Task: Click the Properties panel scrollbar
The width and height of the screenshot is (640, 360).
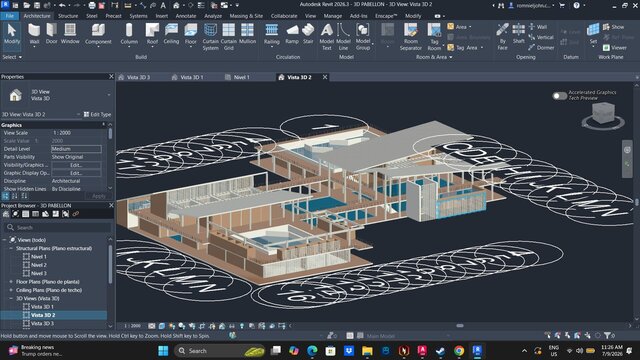Action: tap(110, 134)
